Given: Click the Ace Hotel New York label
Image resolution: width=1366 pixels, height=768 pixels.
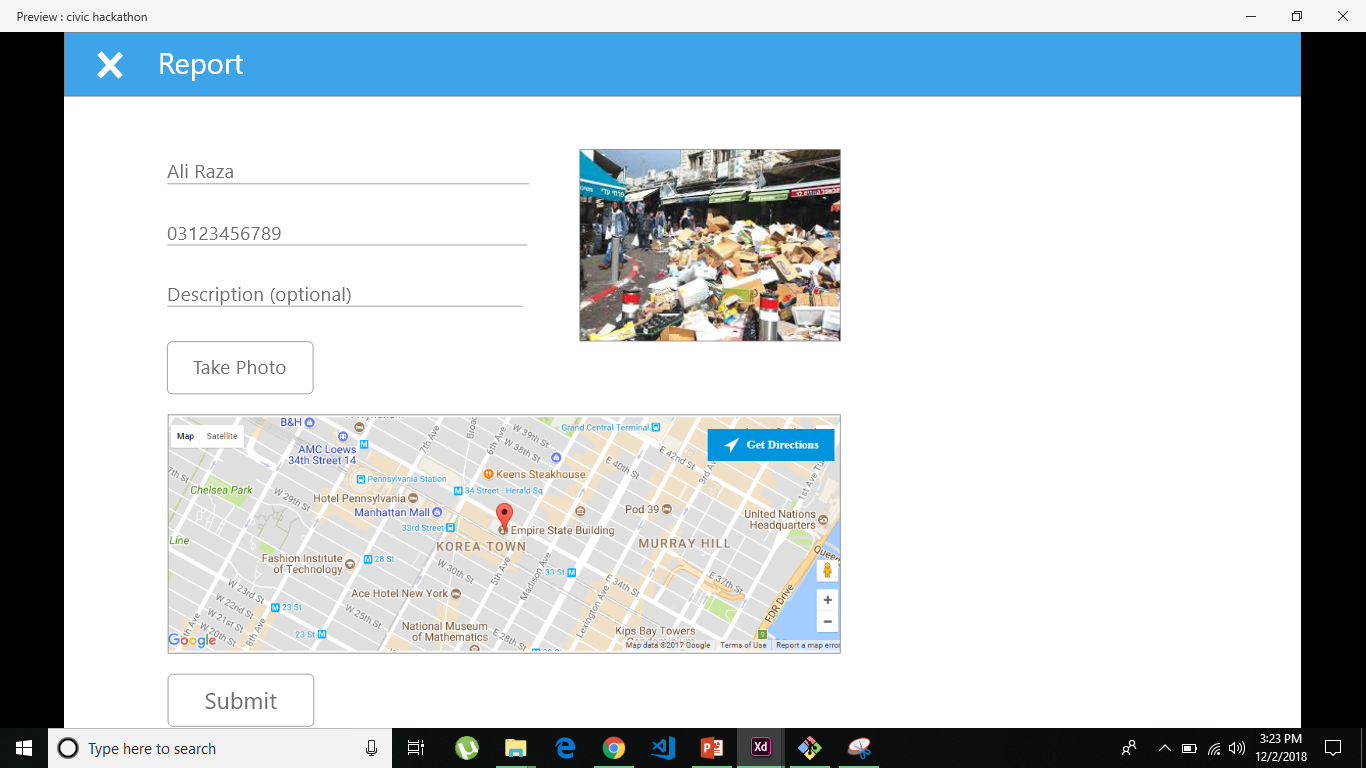Looking at the screenshot, I should (399, 593).
